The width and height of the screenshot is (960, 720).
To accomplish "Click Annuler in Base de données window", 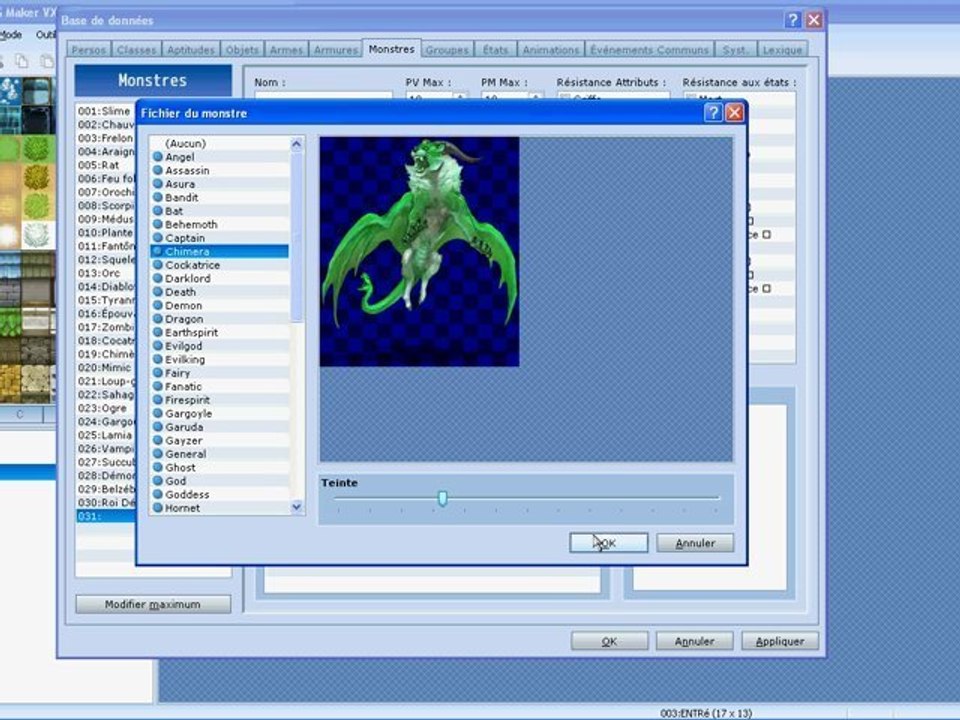I will (694, 641).
